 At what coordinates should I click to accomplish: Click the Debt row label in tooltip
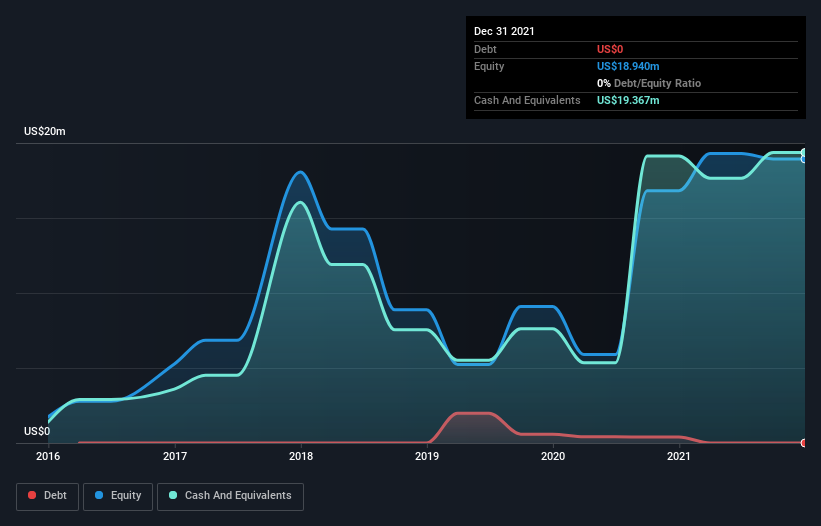[x=485, y=49]
